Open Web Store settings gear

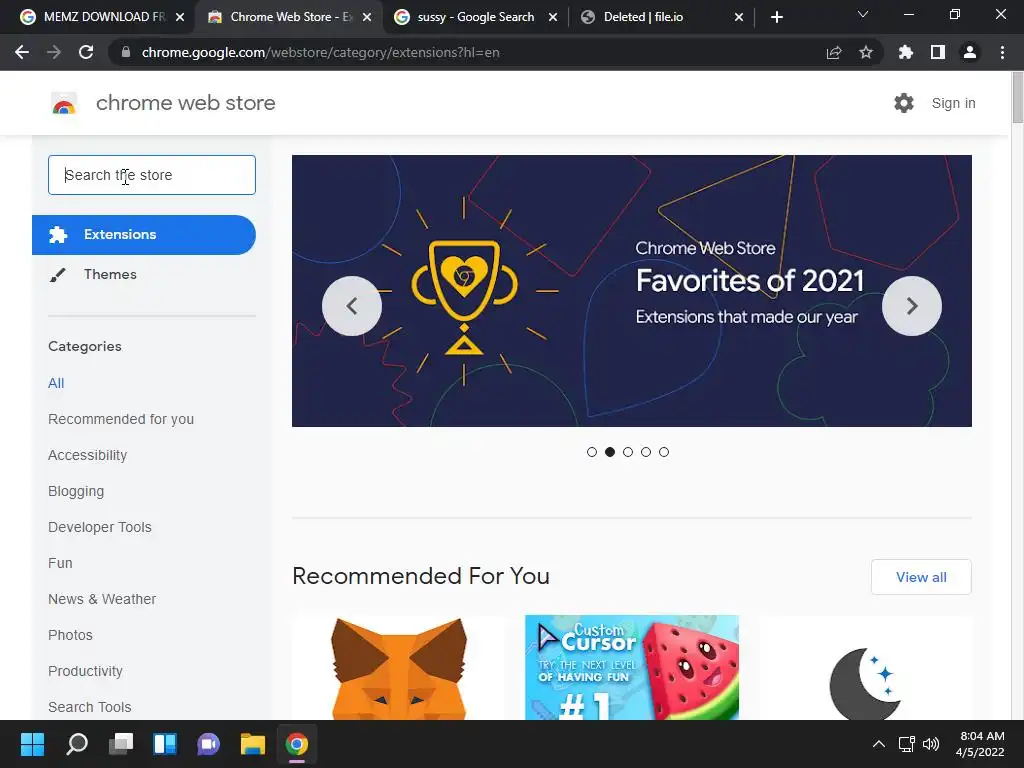pyautogui.click(x=904, y=103)
